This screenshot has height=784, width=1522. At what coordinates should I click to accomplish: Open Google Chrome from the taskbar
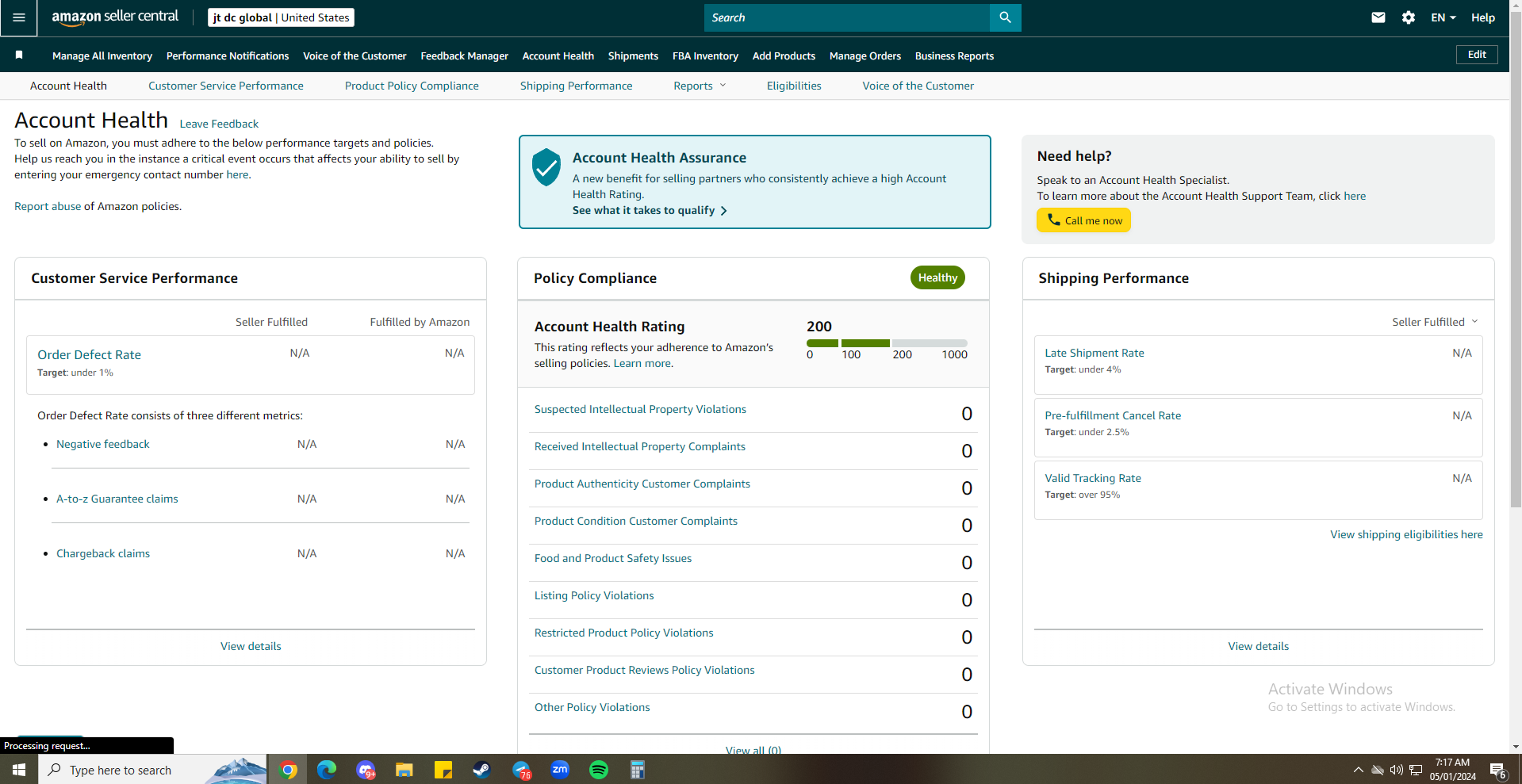coord(288,770)
